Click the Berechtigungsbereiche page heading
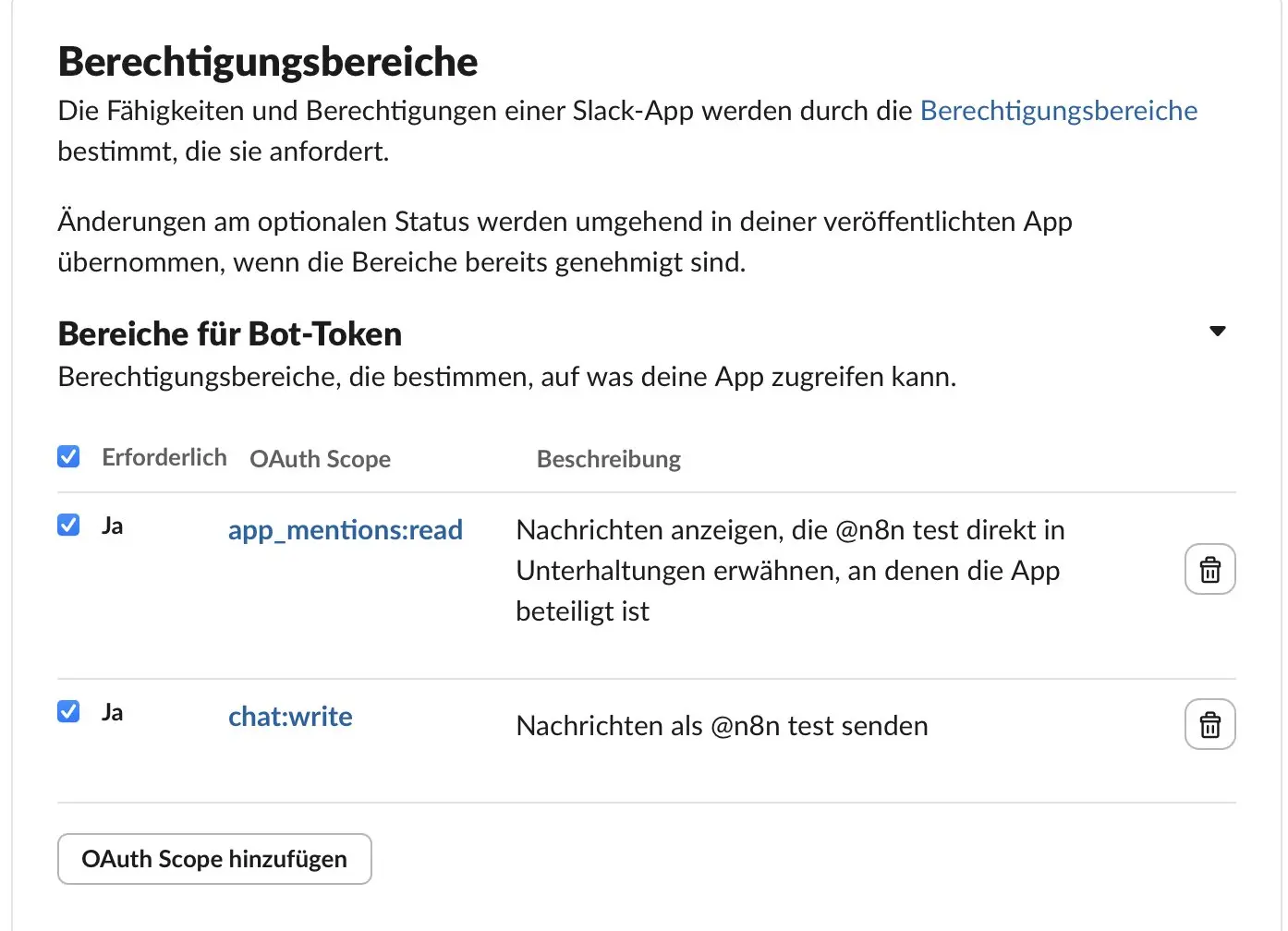This screenshot has width=1288, height=931. (x=268, y=61)
